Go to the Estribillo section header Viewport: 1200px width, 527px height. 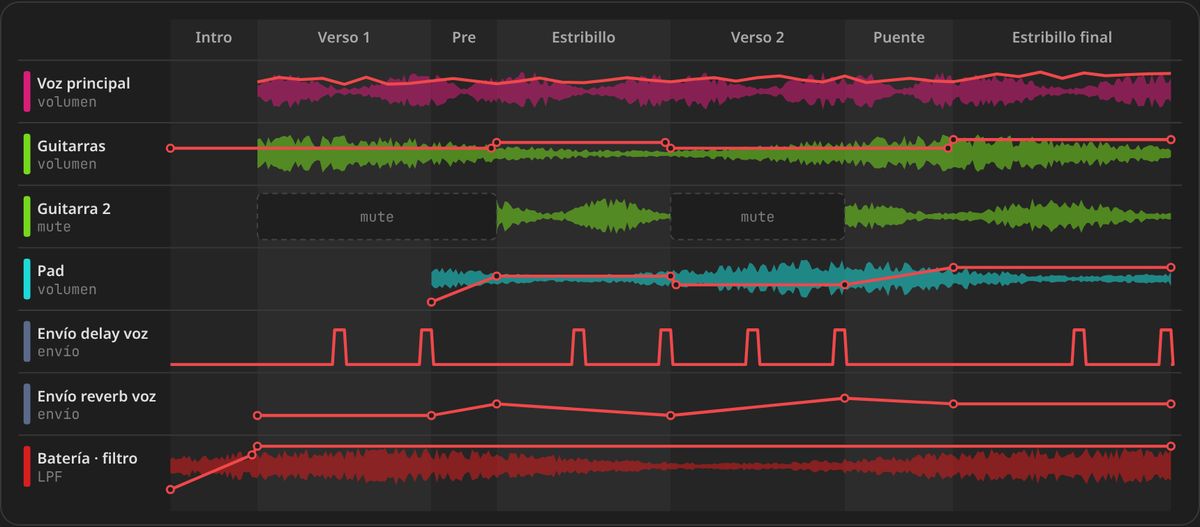(583, 37)
